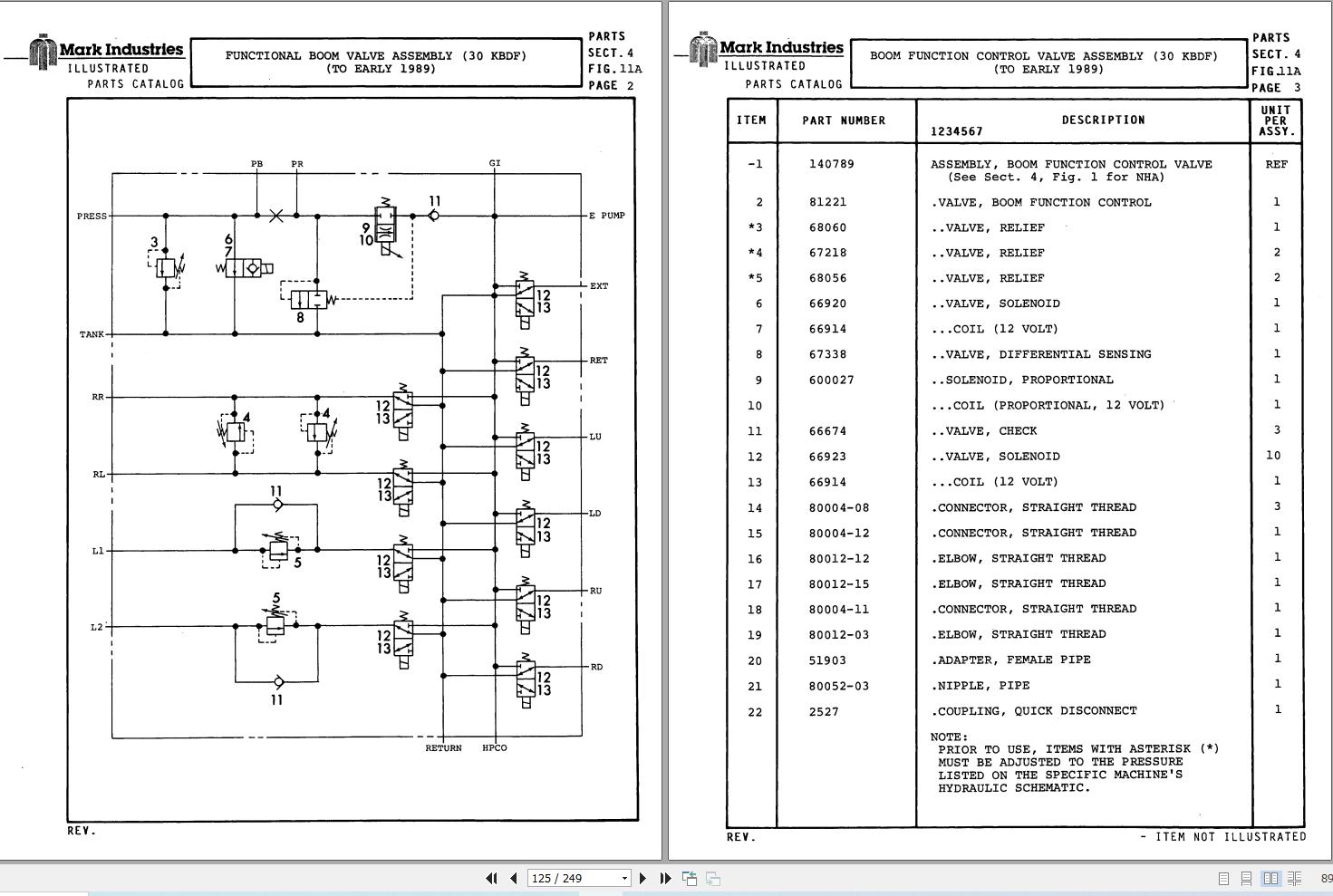Click the HPCO label below the schematic
Screen dimensions: 1333x896
click(x=495, y=748)
